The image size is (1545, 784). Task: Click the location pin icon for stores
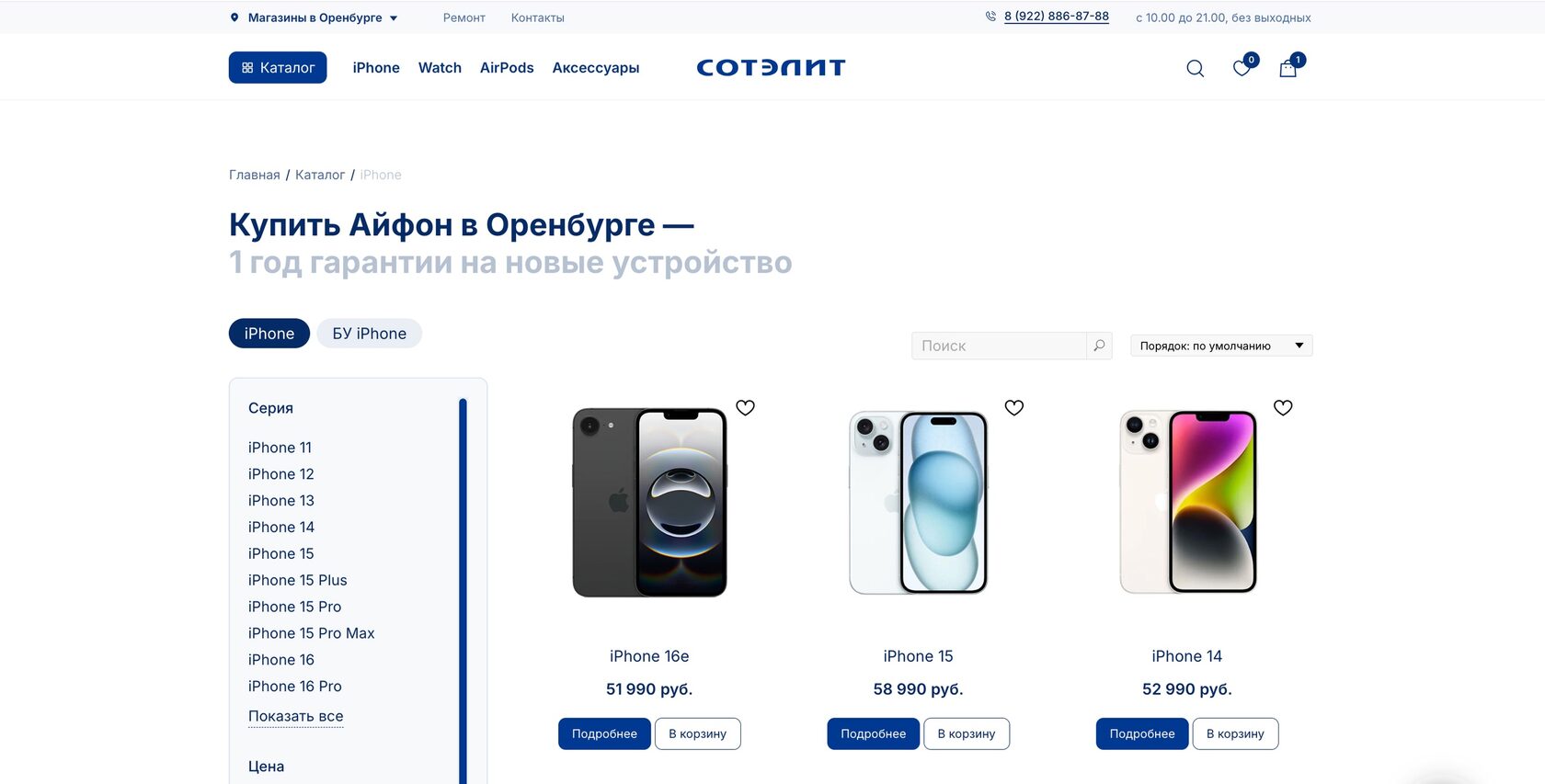[235, 17]
